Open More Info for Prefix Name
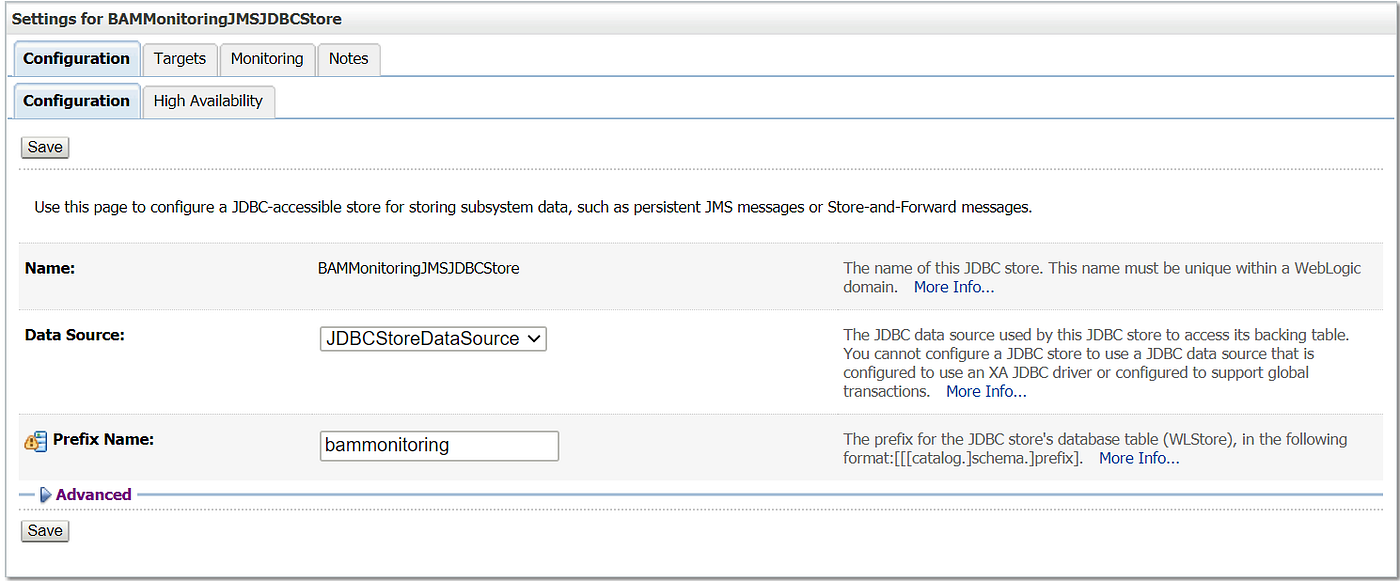Screen dimensions: 1400x581 click(x=1139, y=459)
